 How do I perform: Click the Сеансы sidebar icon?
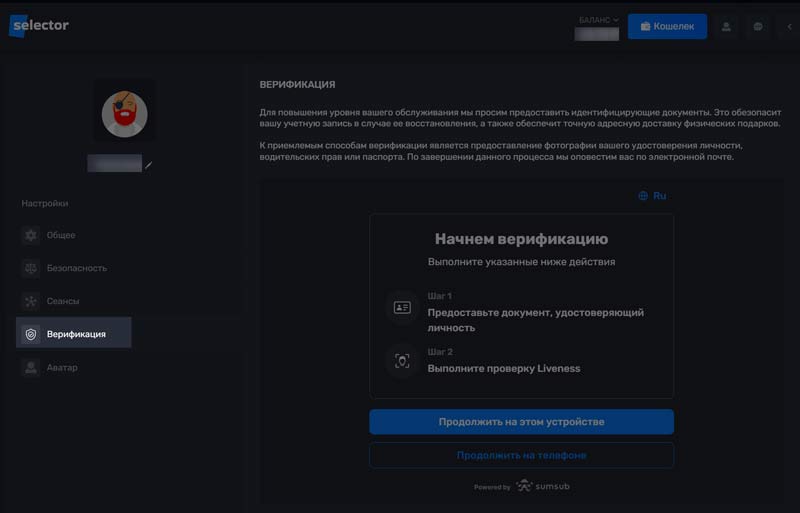[x=31, y=301]
